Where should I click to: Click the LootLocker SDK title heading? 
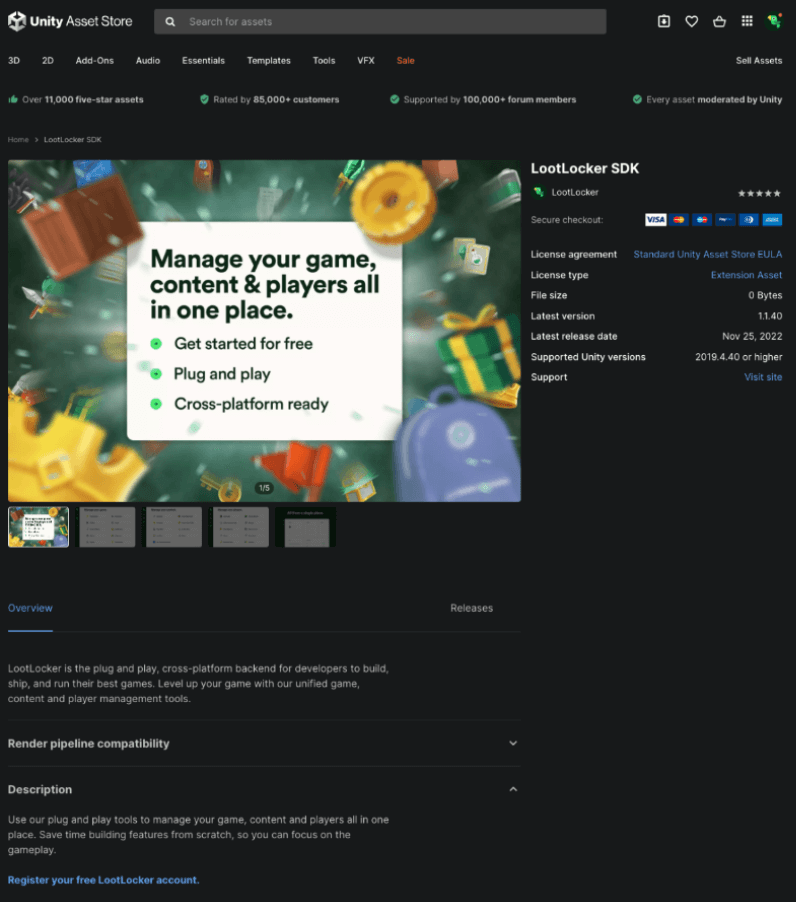click(585, 169)
